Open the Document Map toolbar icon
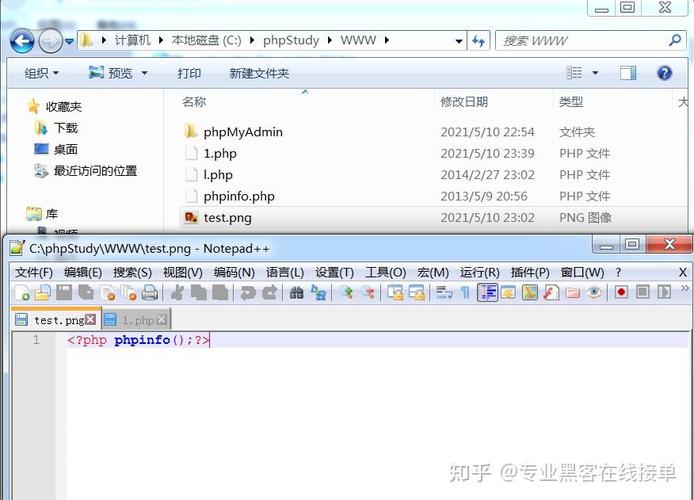Image resolution: width=694 pixels, height=500 pixels. [x=530, y=293]
